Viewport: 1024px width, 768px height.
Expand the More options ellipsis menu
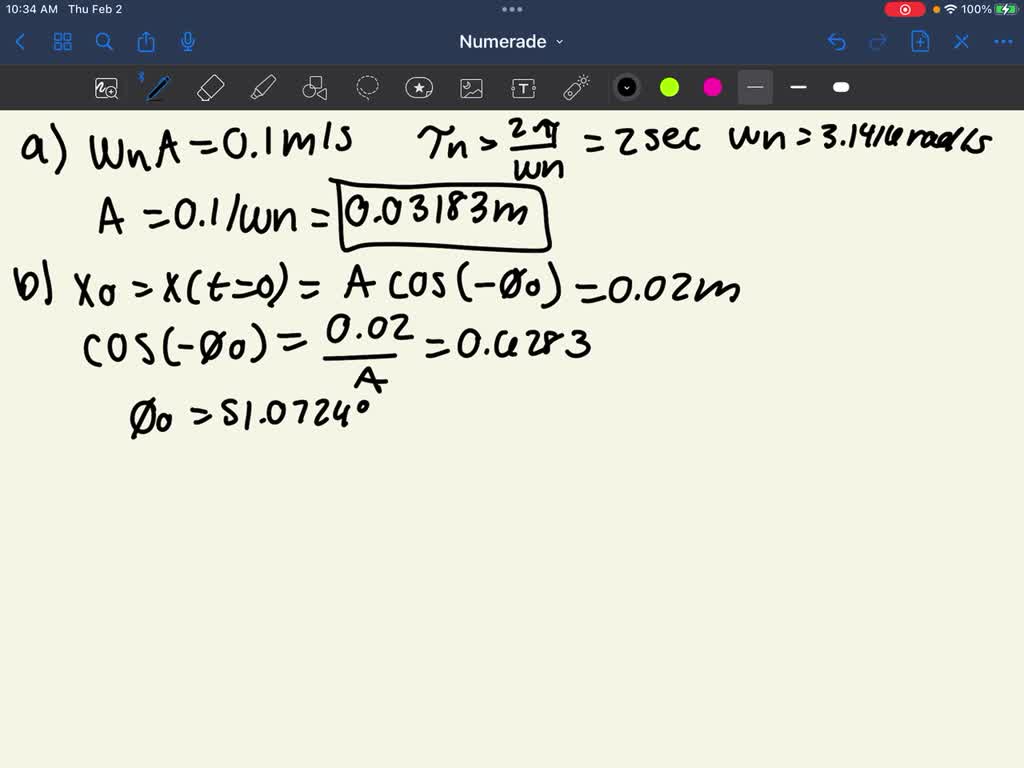1004,42
